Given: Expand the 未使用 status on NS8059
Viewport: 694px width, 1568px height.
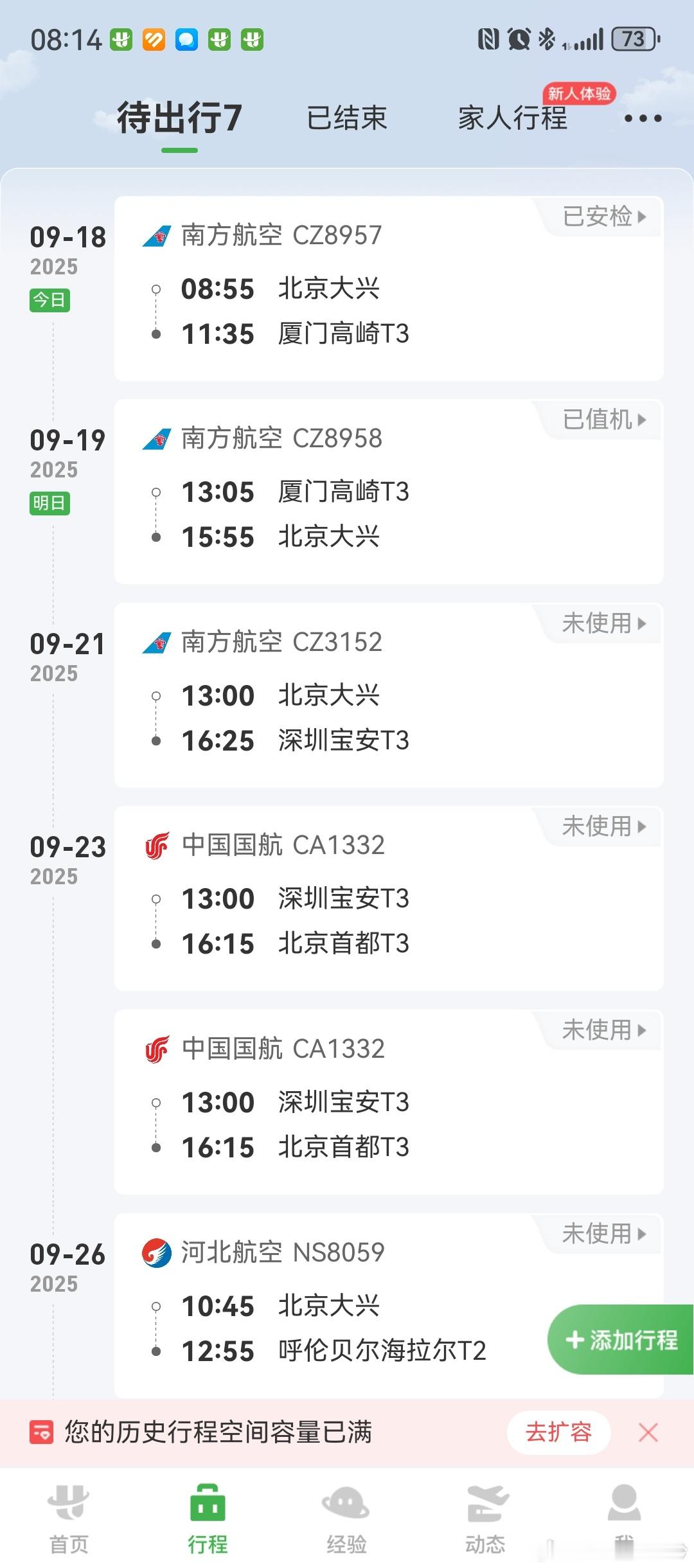Looking at the screenshot, I should click(x=604, y=1234).
